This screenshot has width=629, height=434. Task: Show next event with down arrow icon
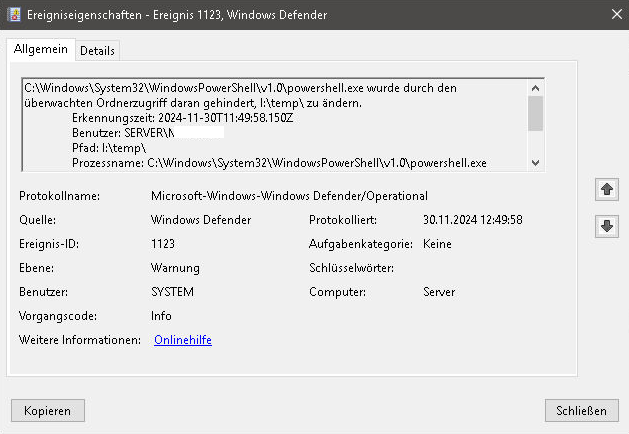pyautogui.click(x=607, y=226)
